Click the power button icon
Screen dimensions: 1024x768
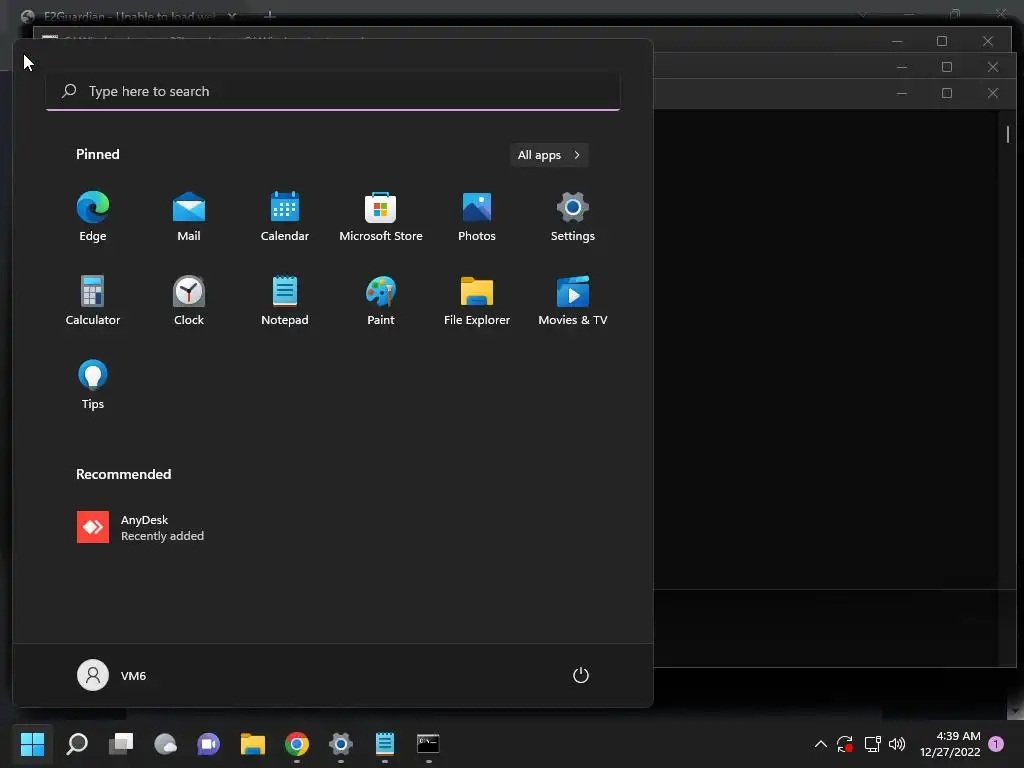coord(581,675)
